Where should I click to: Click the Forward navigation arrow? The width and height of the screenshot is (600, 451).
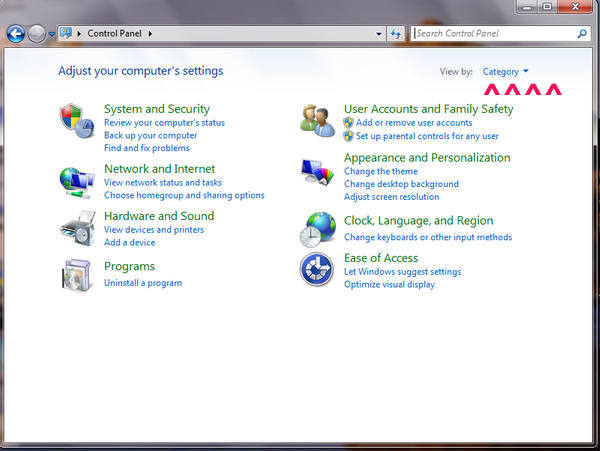pos(37,34)
